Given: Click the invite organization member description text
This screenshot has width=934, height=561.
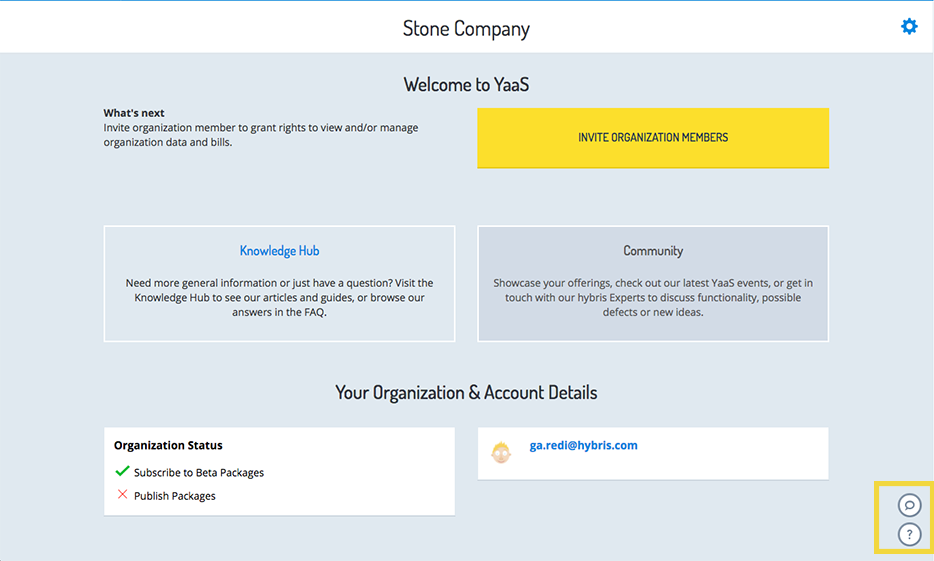Looking at the screenshot, I should 261,135.
